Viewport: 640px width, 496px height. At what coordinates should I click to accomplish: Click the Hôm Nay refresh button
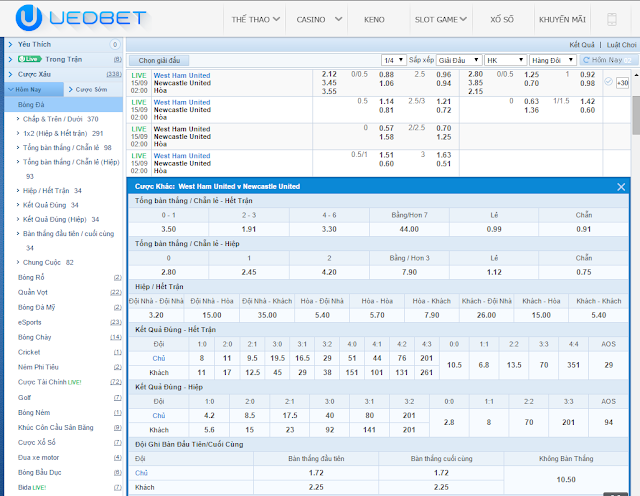click(607, 60)
